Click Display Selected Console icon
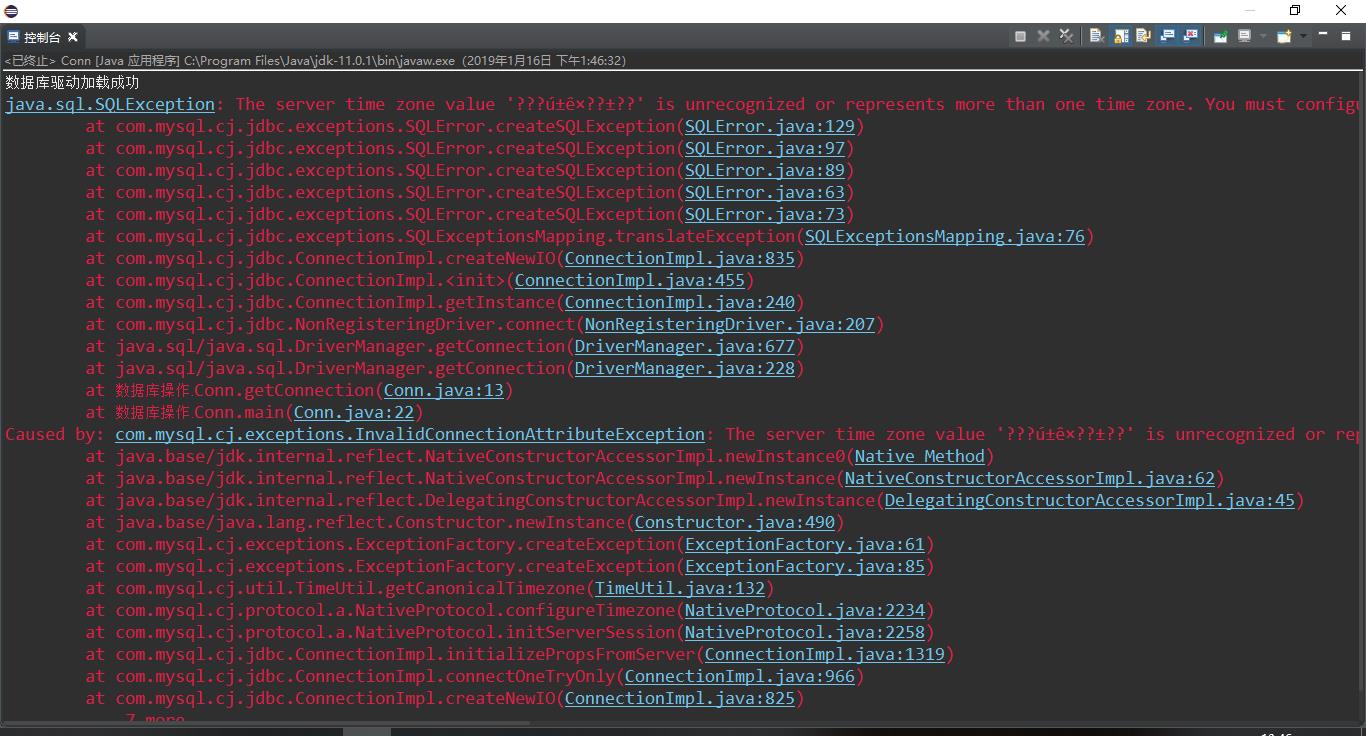 1244,36
